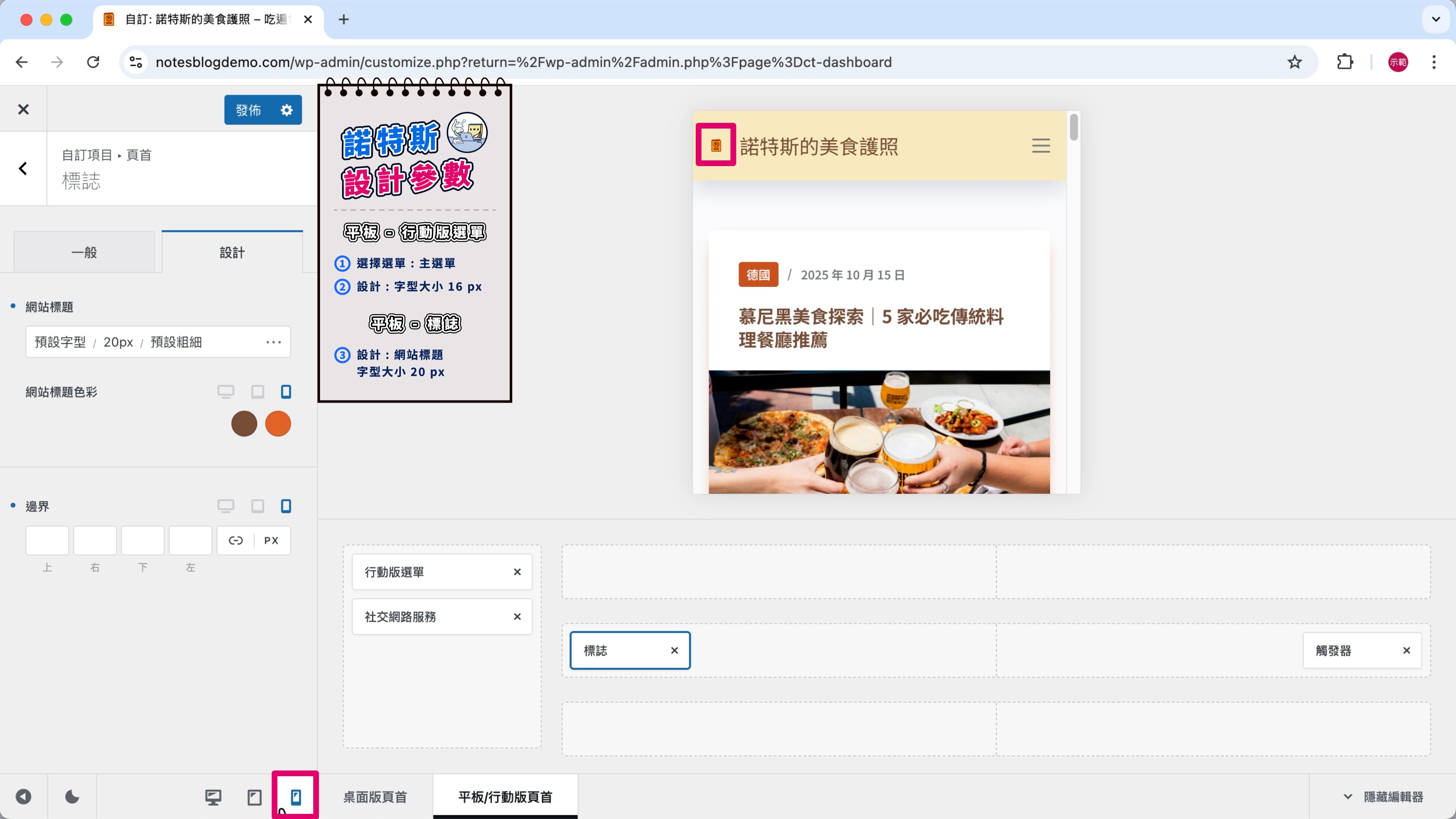Remove the 行動版選單 element

pos(516,572)
